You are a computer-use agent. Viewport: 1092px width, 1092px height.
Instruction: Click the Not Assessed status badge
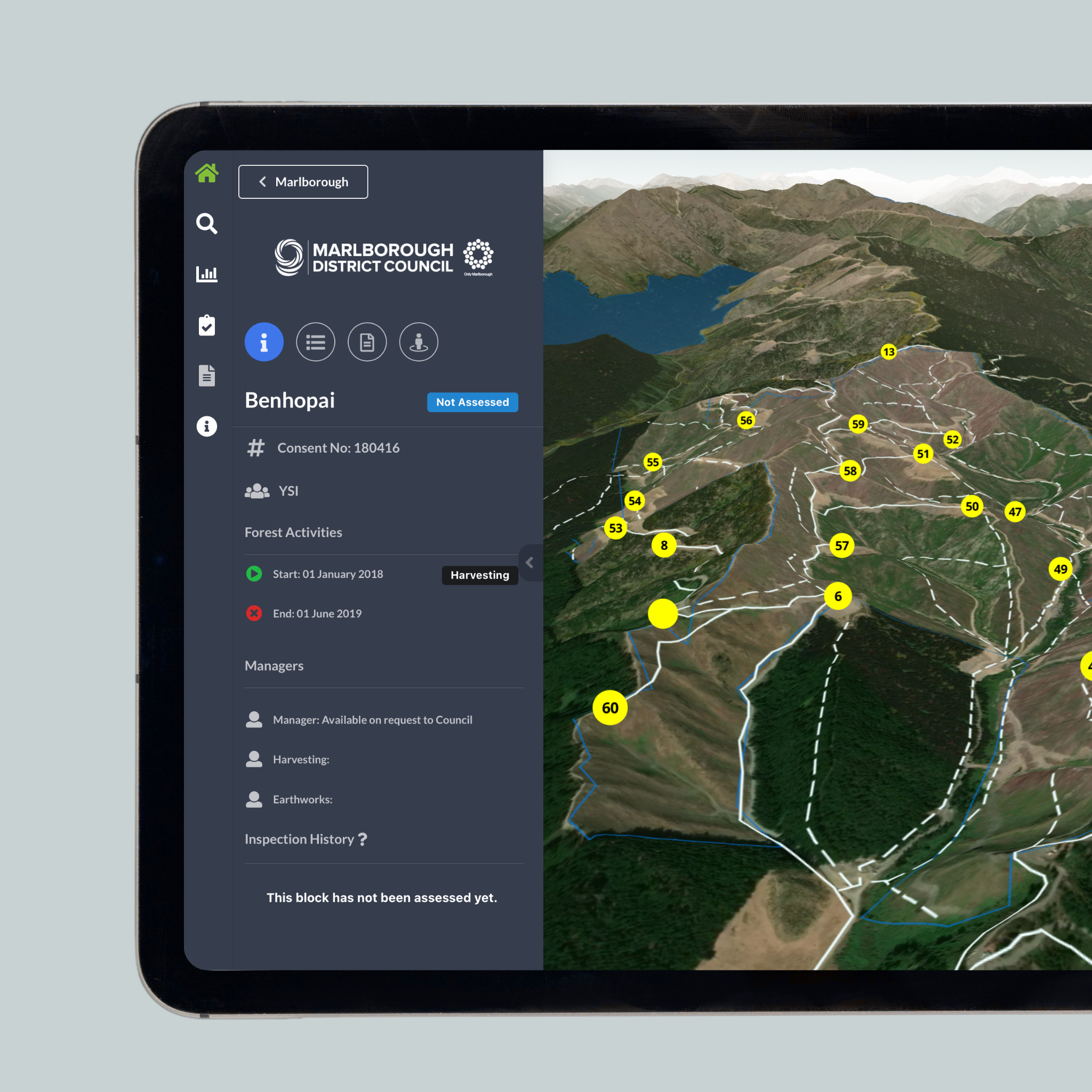click(x=472, y=402)
